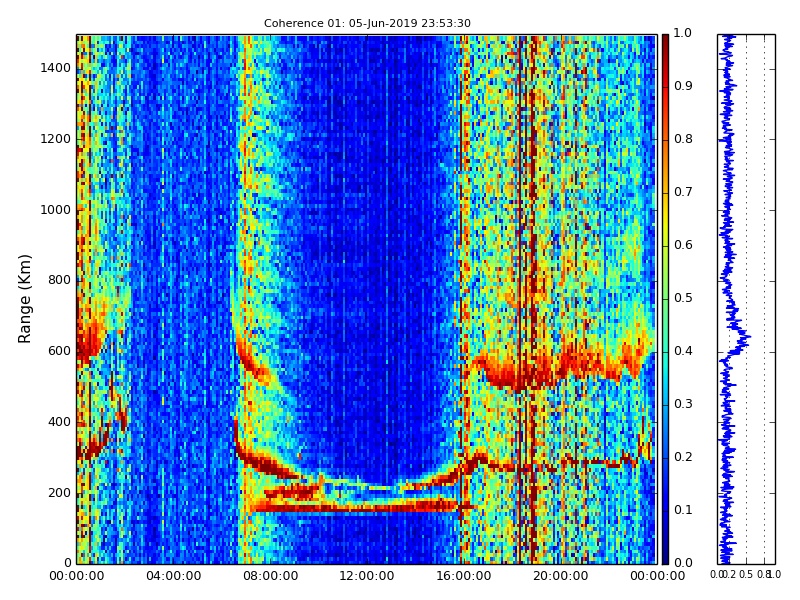Image resolution: width=800 pixels, height=600 pixels.
Task: Click the main coherence heatmap
Action: (x=367, y=299)
